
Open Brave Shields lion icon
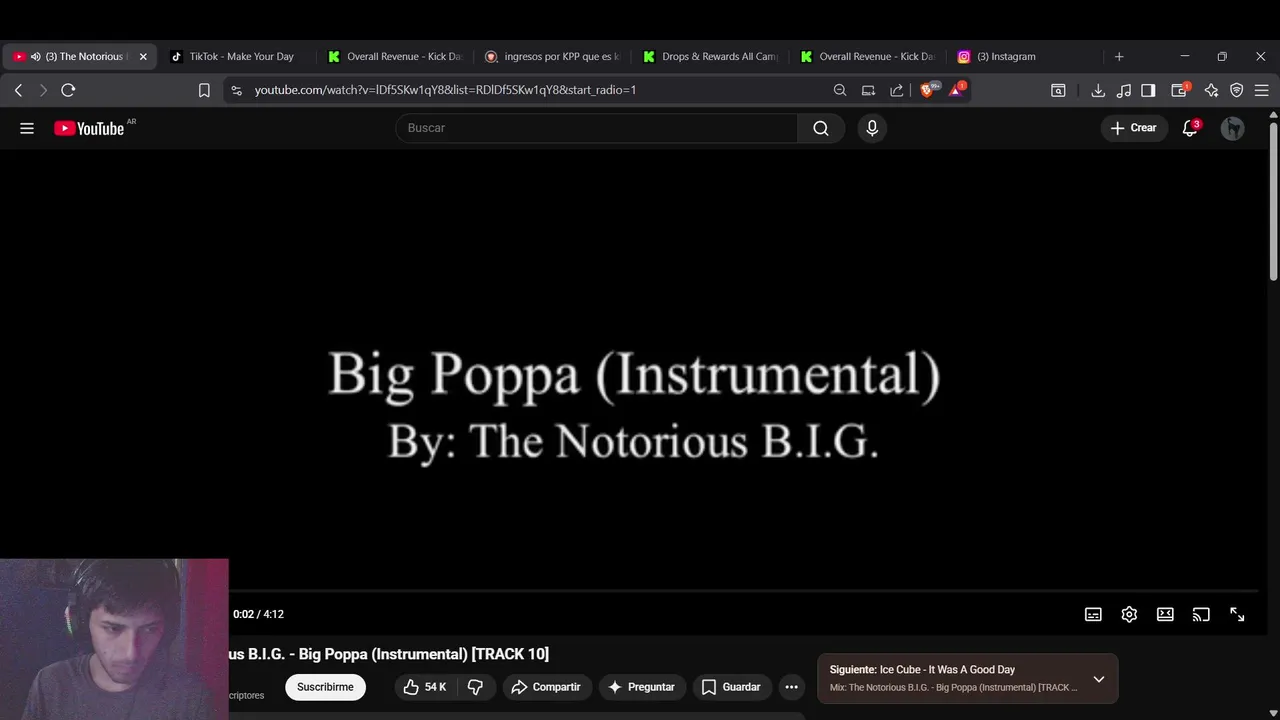[927, 89]
